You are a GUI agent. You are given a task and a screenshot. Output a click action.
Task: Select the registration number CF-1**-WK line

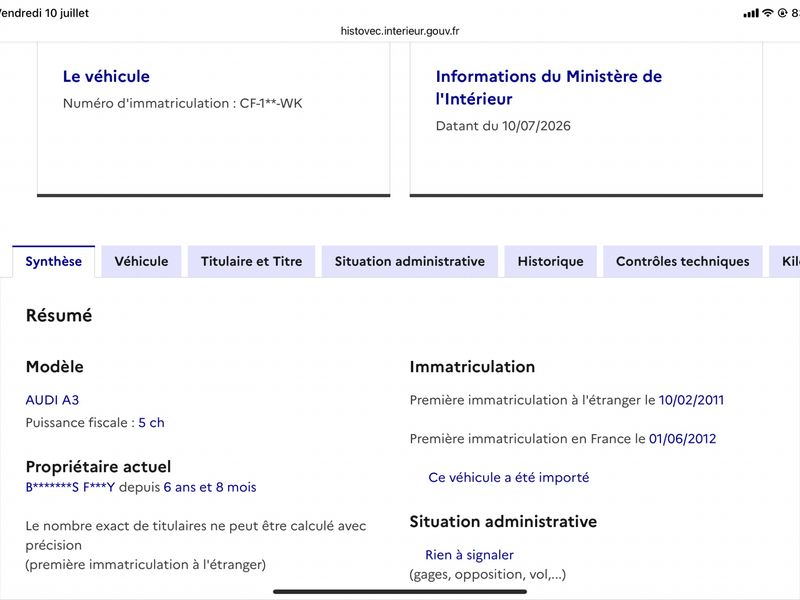183,104
